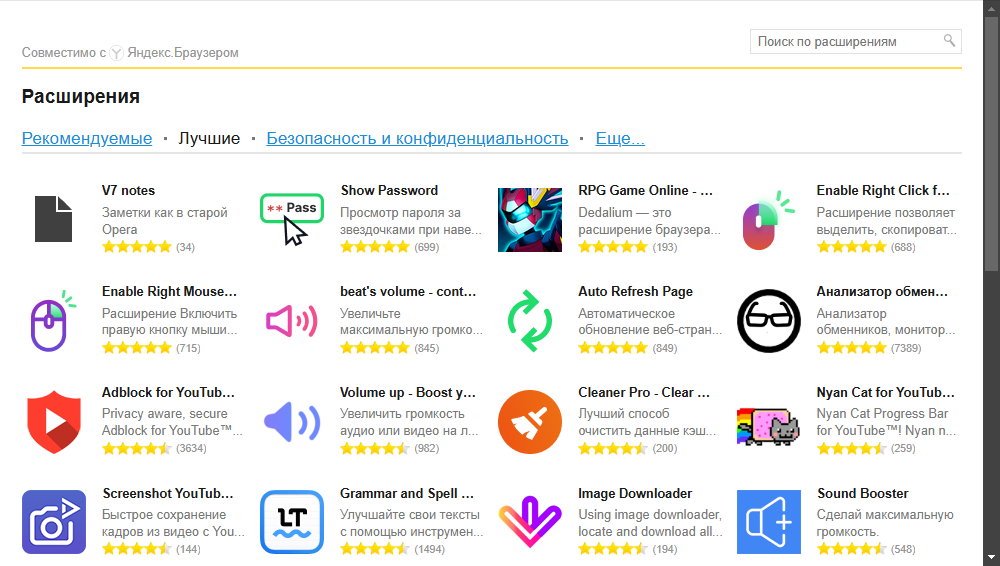Open the V7 notes document icon
Viewport: 1000px width, 566px height.
pyautogui.click(x=54, y=220)
